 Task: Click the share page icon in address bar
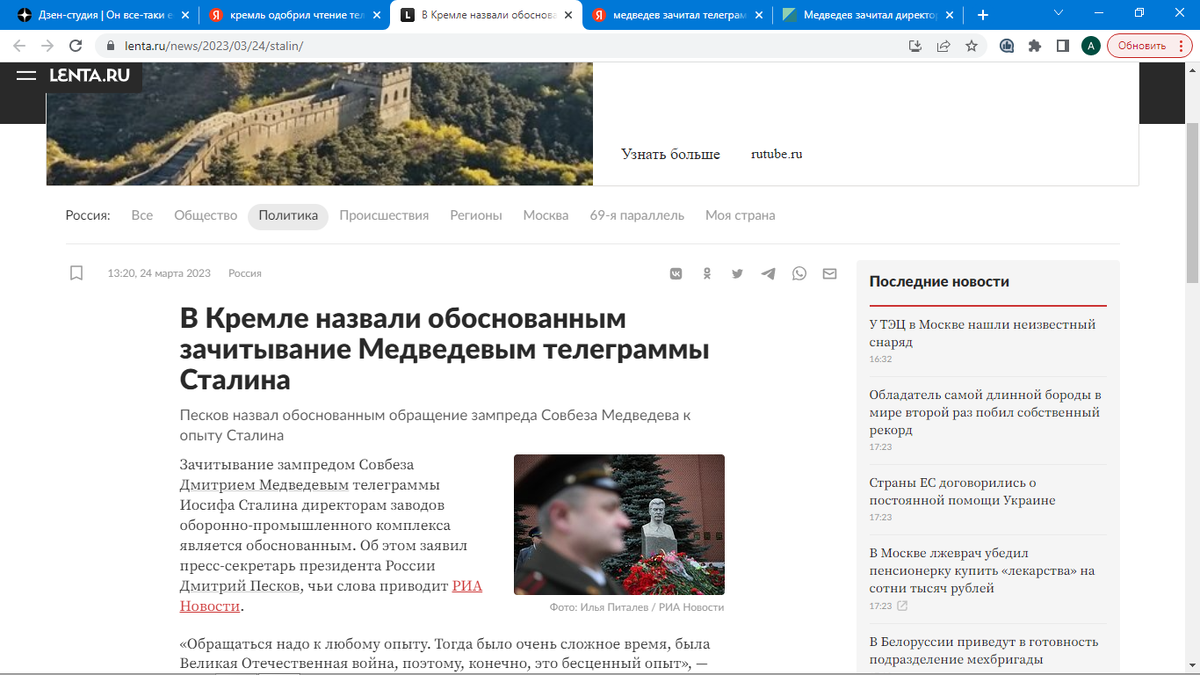(x=943, y=46)
